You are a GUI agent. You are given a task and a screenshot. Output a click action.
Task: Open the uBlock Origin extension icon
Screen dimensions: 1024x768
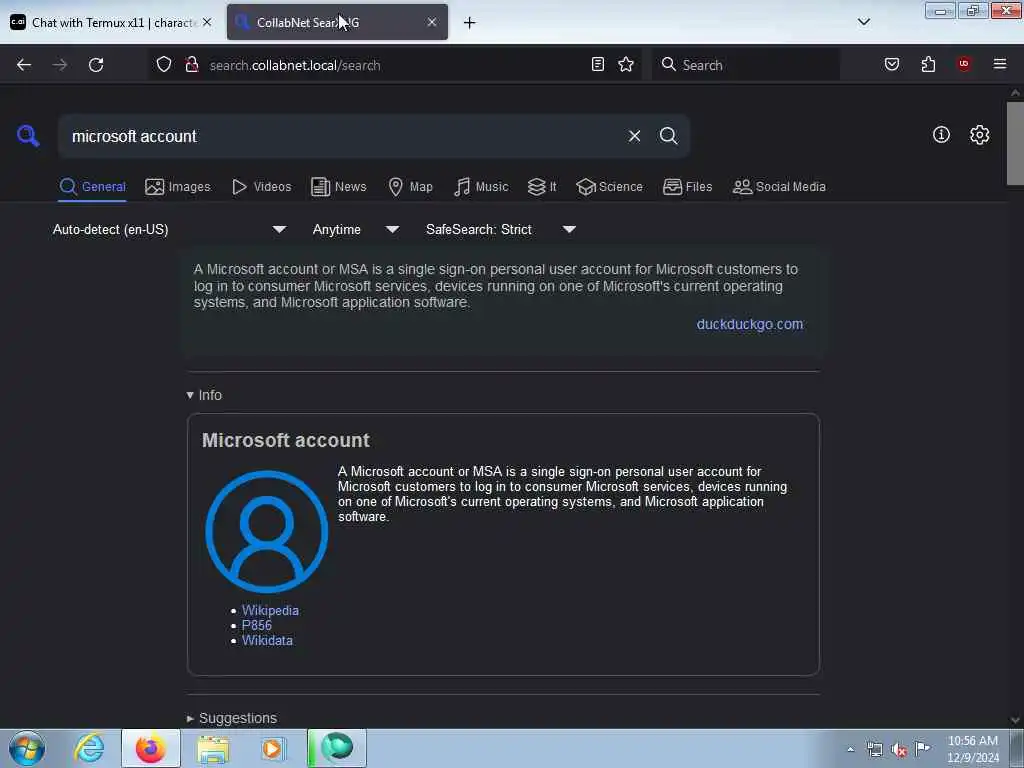tap(964, 64)
